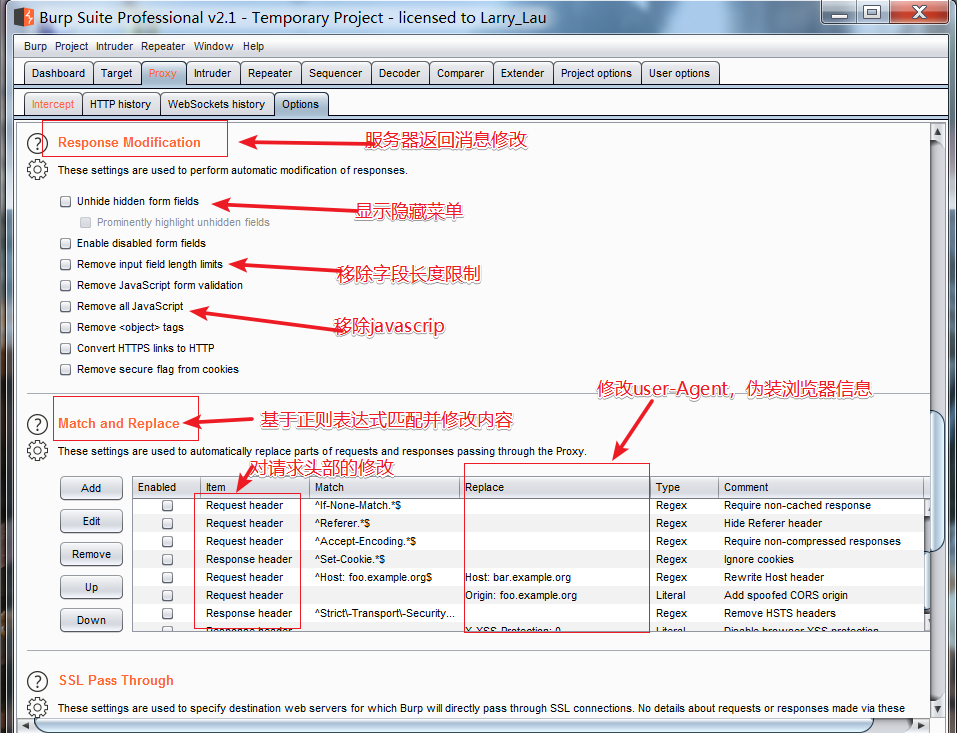
Task: Open the HTTP history sub-tab
Action: click(121, 104)
